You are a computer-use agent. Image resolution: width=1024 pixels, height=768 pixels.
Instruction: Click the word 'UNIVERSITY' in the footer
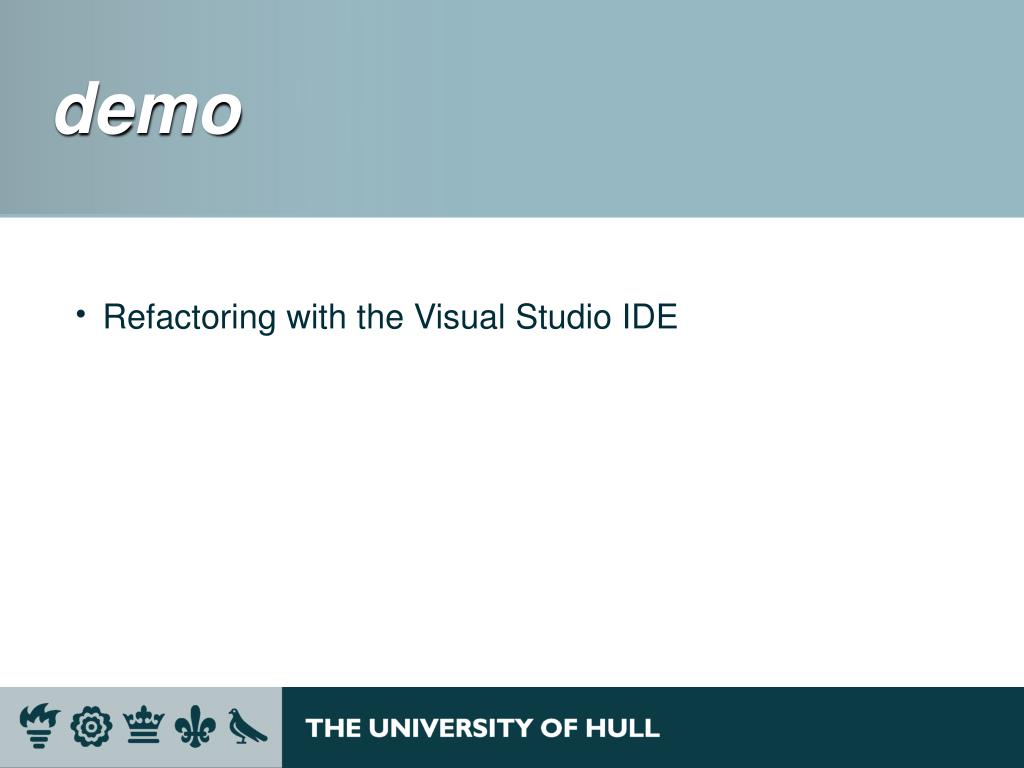pyautogui.click(x=450, y=728)
